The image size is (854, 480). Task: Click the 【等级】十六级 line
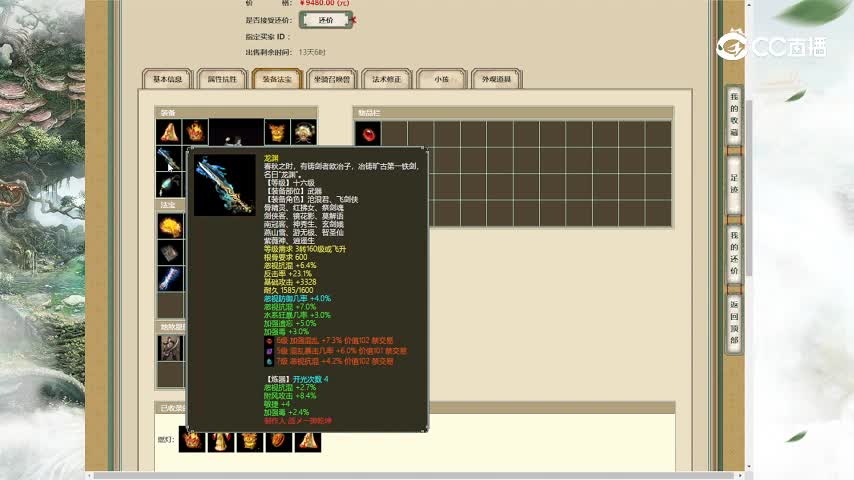(x=289, y=183)
